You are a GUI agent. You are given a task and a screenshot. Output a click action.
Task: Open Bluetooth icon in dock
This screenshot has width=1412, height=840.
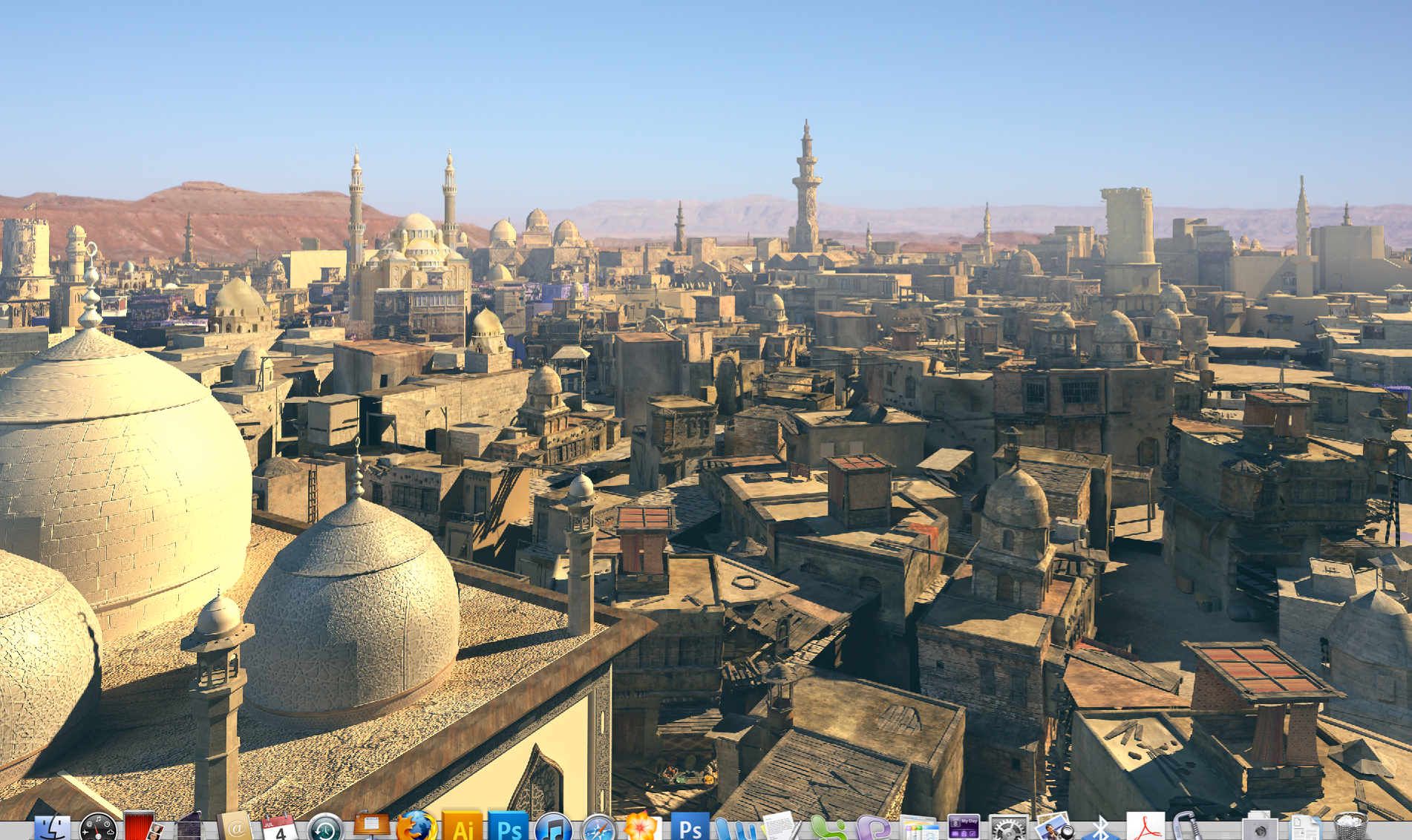click(x=1099, y=828)
